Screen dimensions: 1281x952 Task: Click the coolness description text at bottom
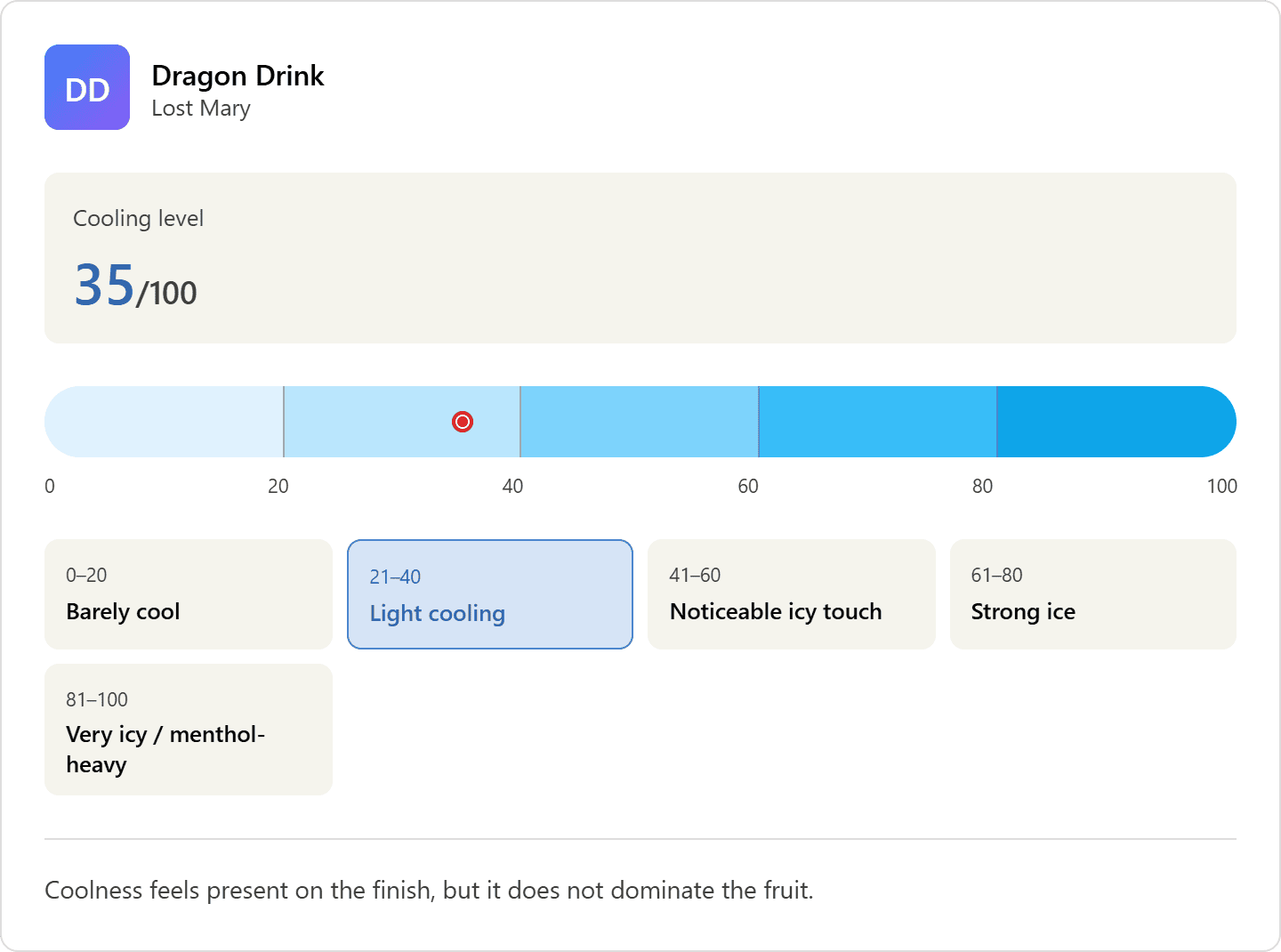[x=429, y=891]
